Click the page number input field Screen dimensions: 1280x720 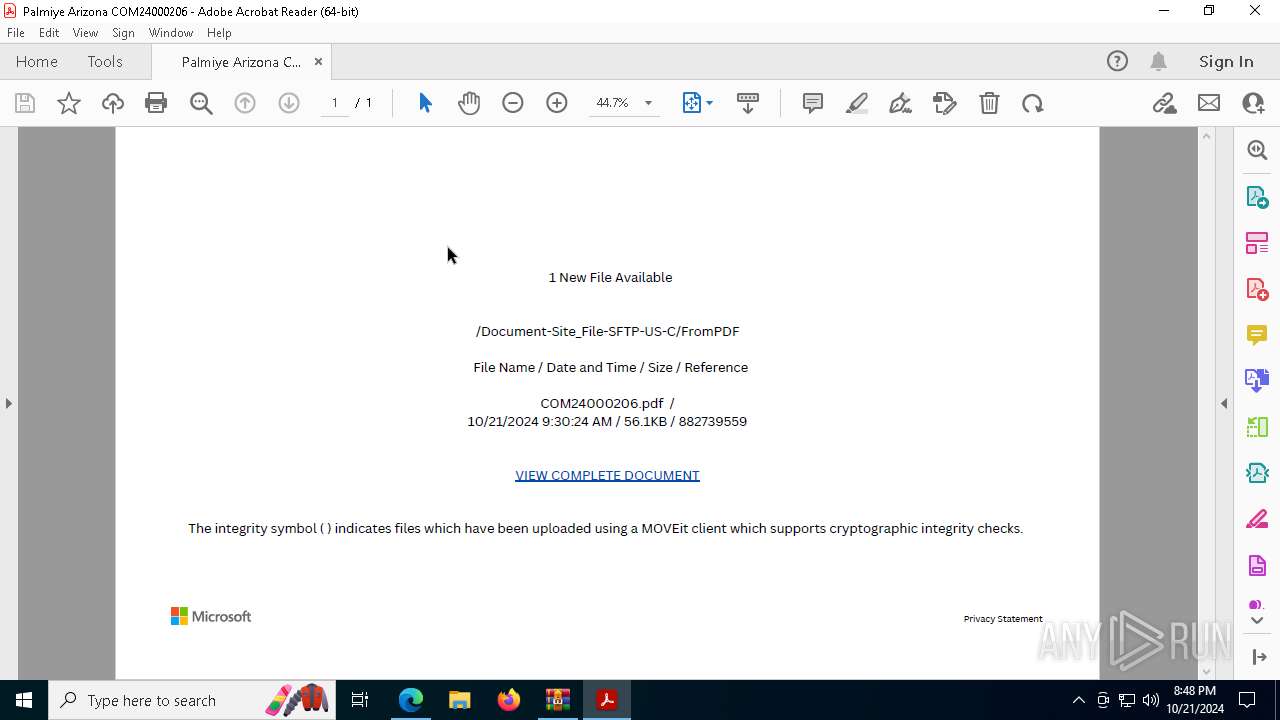(335, 103)
